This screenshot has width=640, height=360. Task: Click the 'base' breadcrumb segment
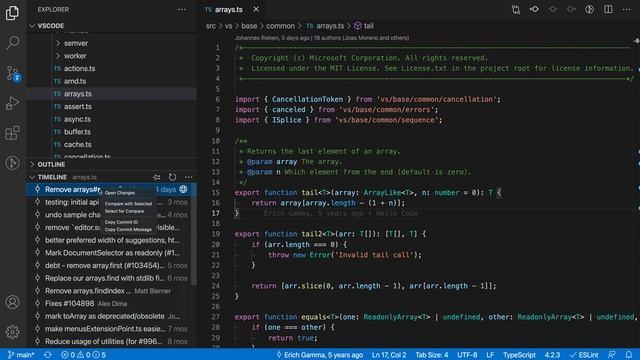[249, 26]
